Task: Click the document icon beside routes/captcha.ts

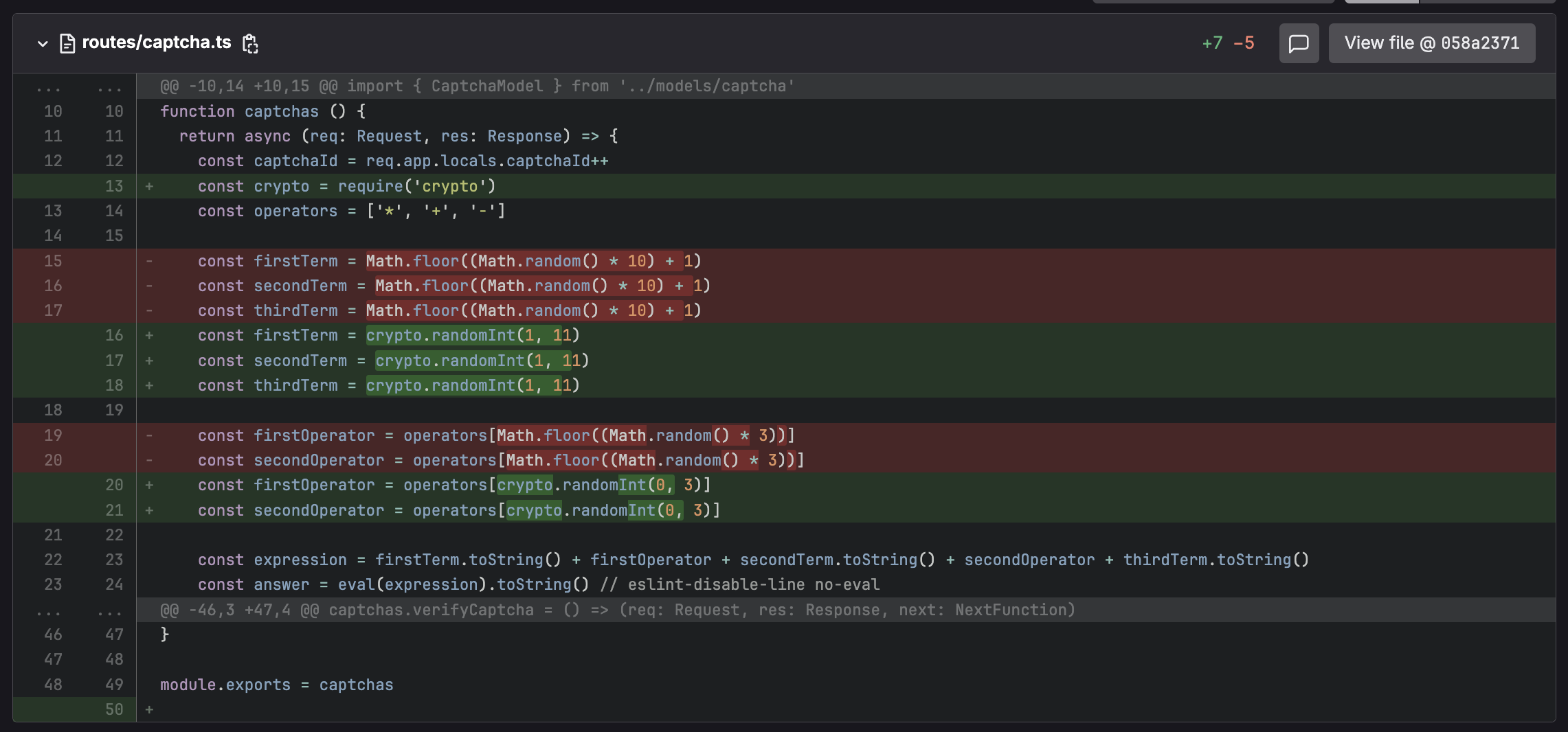Action: coord(67,43)
